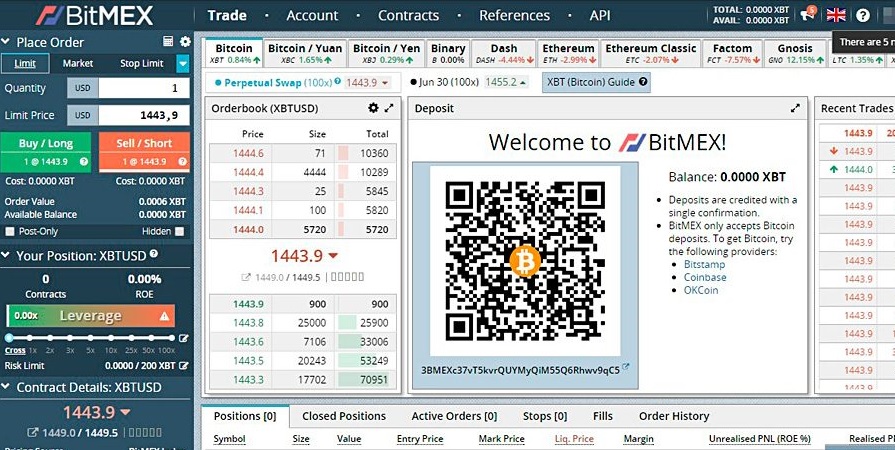
Task: Open the Coinbase provider link
Action: (x=705, y=277)
